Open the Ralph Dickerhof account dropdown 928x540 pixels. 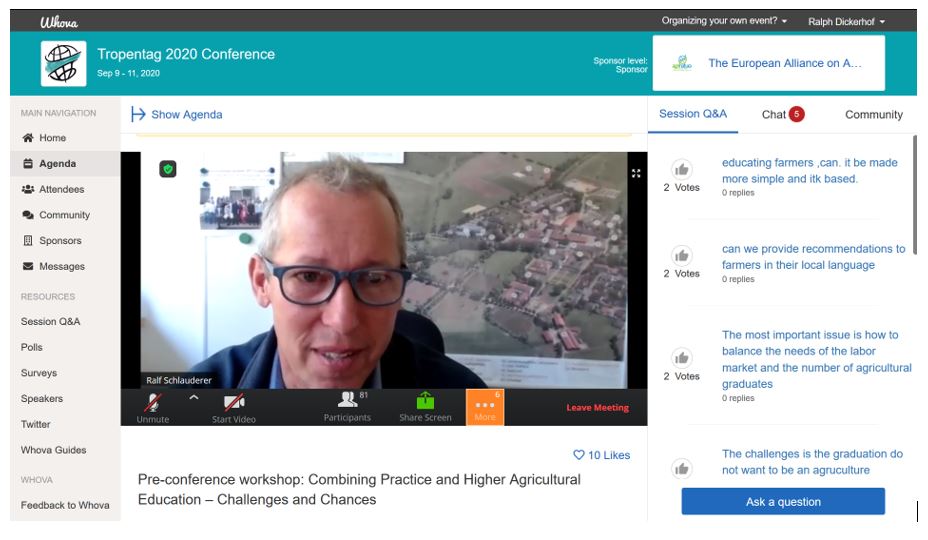846,22
